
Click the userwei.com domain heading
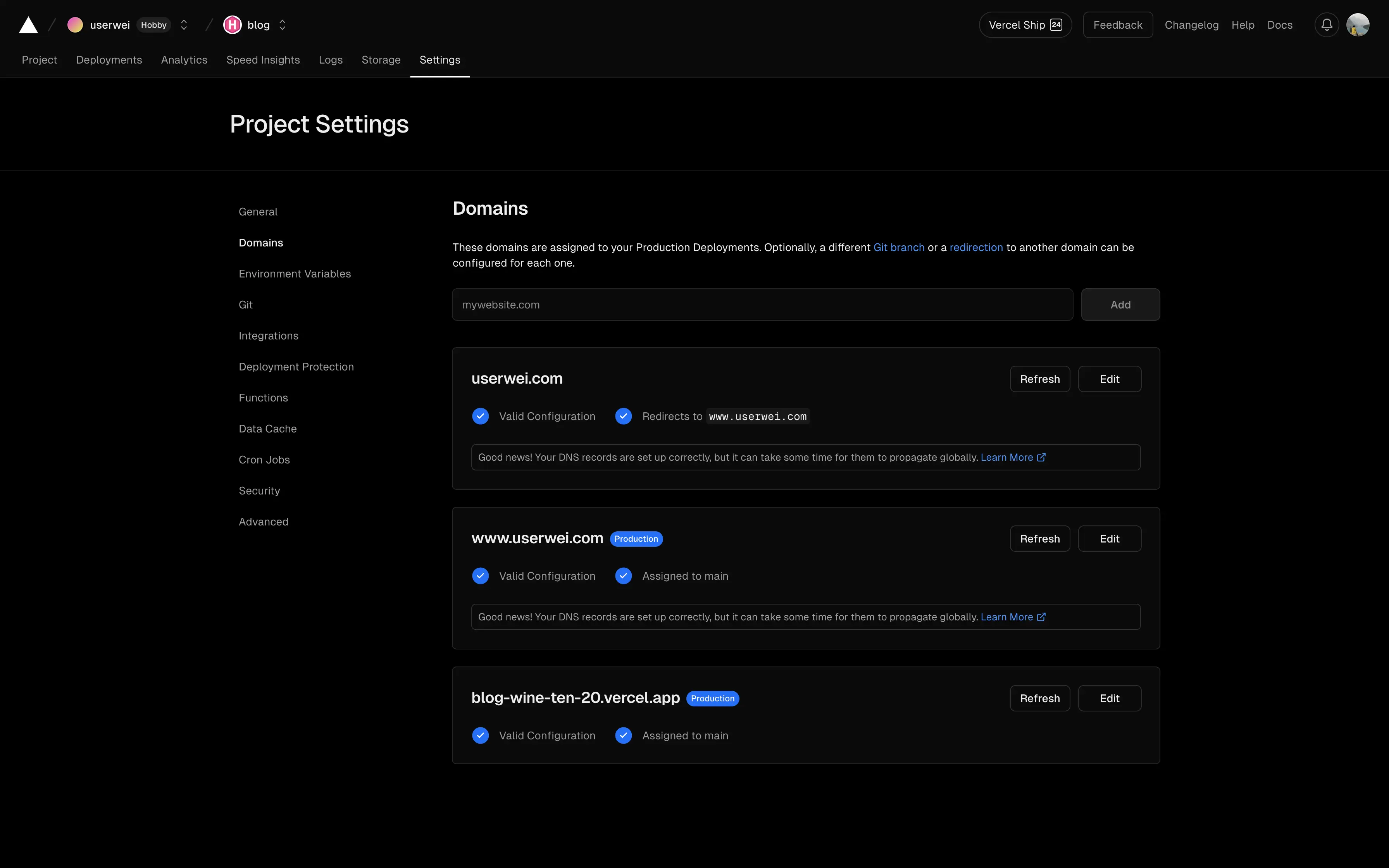pos(517,378)
